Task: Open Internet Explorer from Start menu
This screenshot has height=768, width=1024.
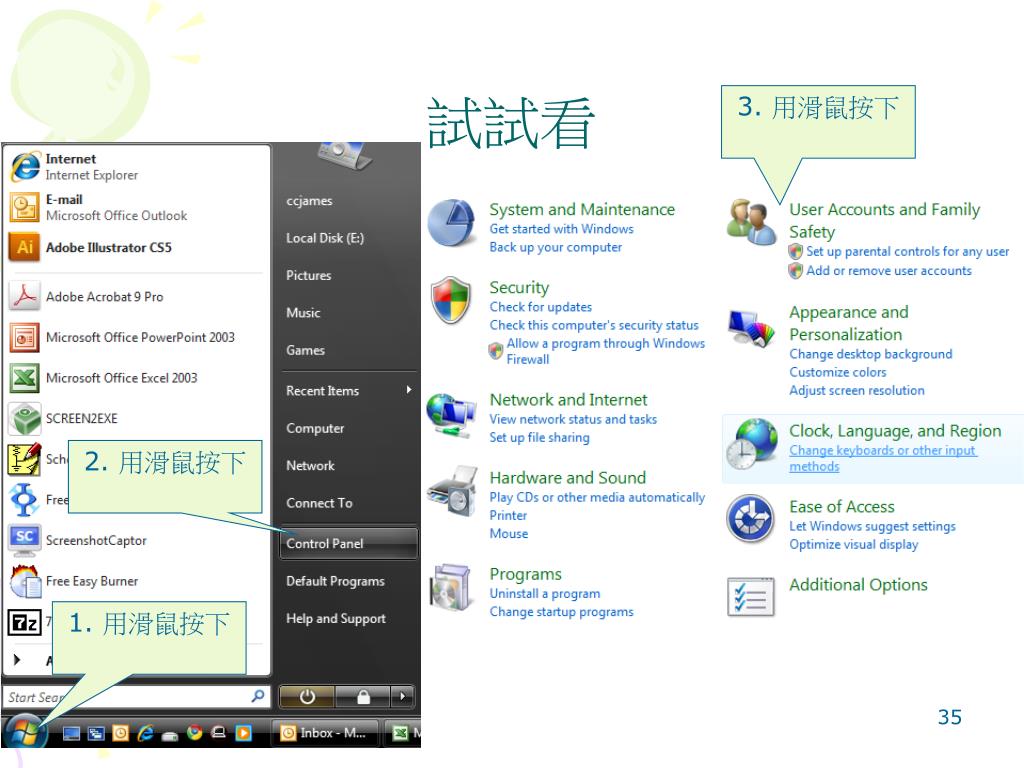Action: click(x=137, y=167)
